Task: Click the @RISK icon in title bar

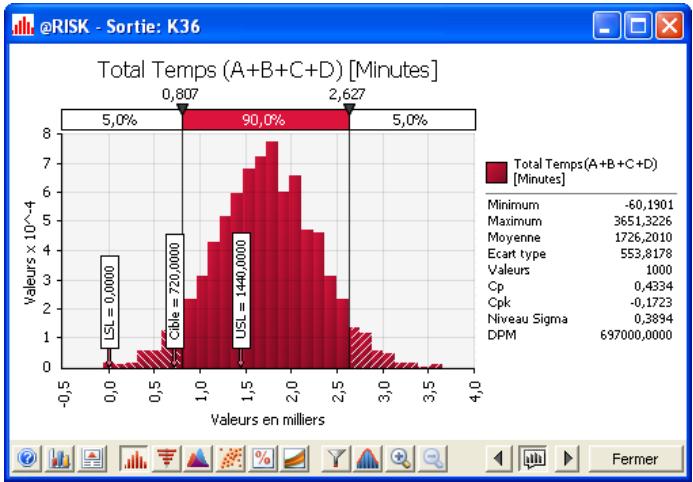Action: tap(23, 25)
